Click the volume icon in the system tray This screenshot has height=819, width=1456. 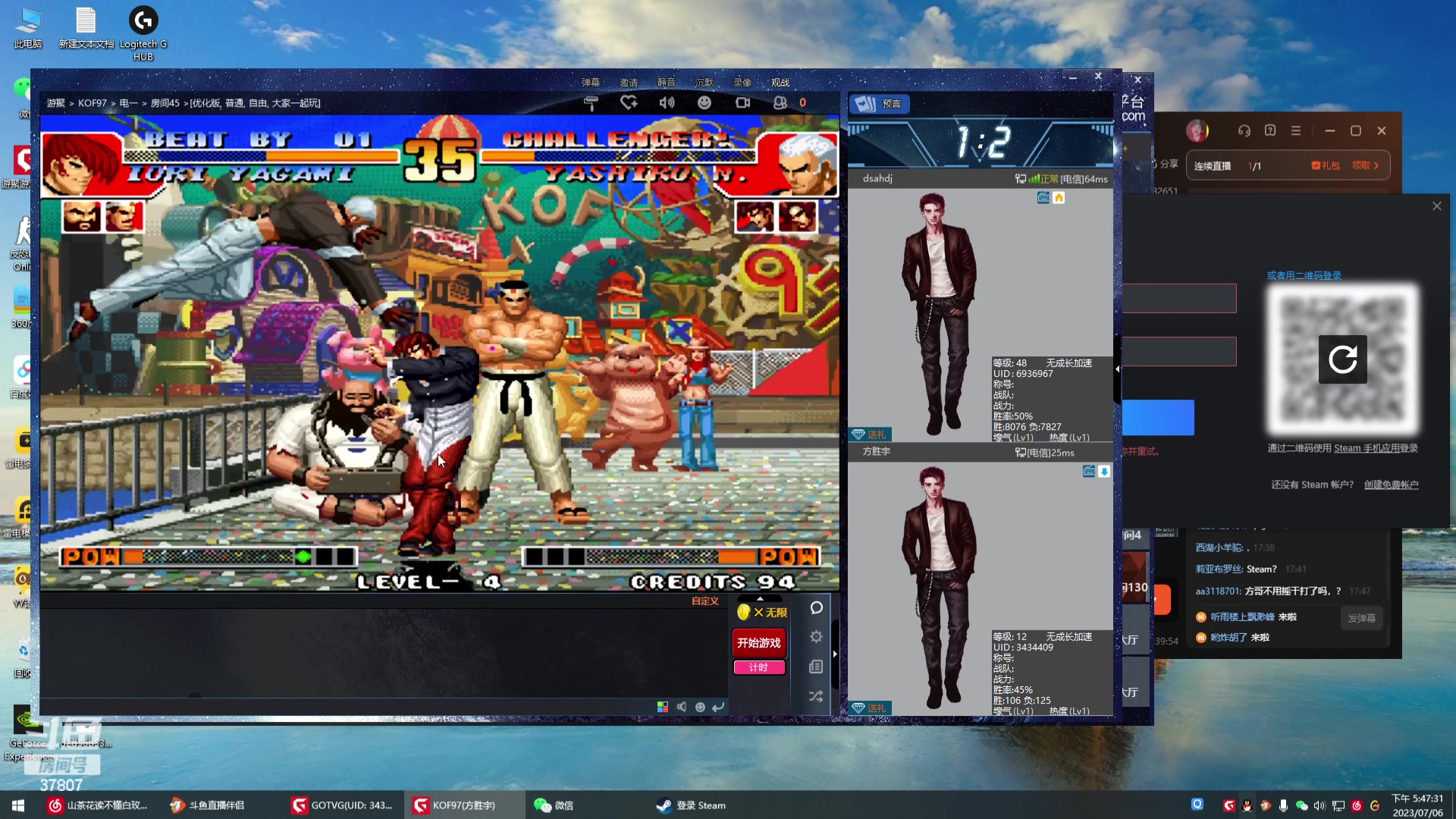[1319, 806]
